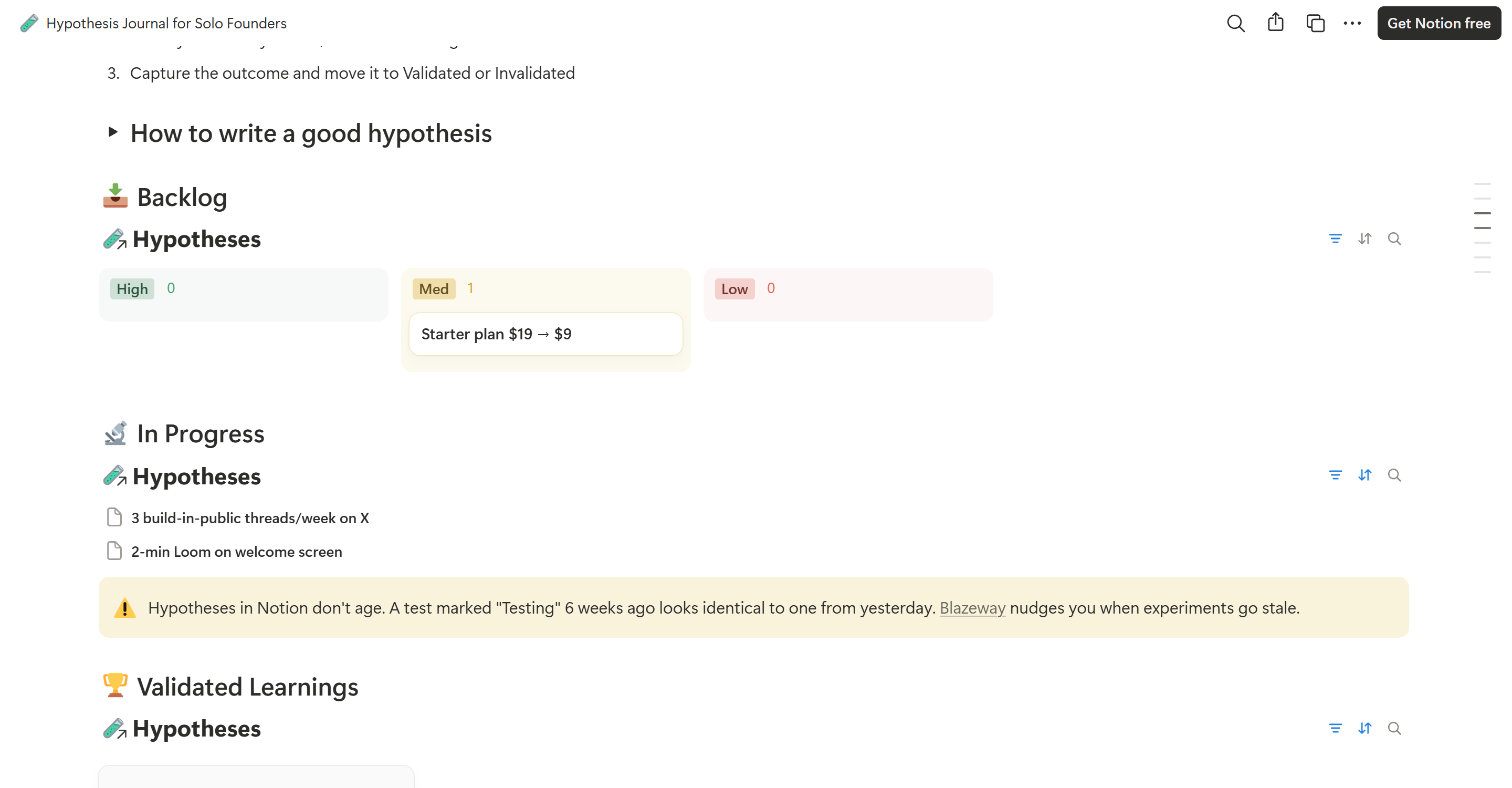Click the Validated Learnings heading text
This screenshot has height=788, width=1512.
pyautogui.click(x=248, y=687)
